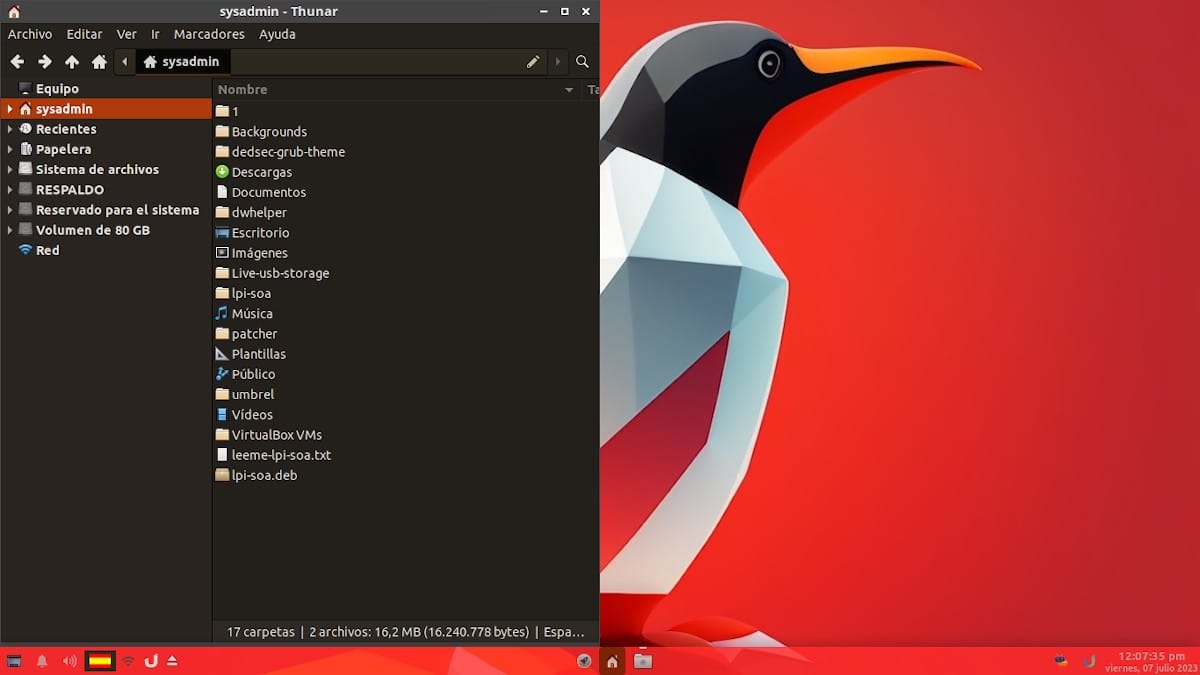Select the Música folder icon
The height and width of the screenshot is (675, 1200).
pyautogui.click(x=222, y=313)
